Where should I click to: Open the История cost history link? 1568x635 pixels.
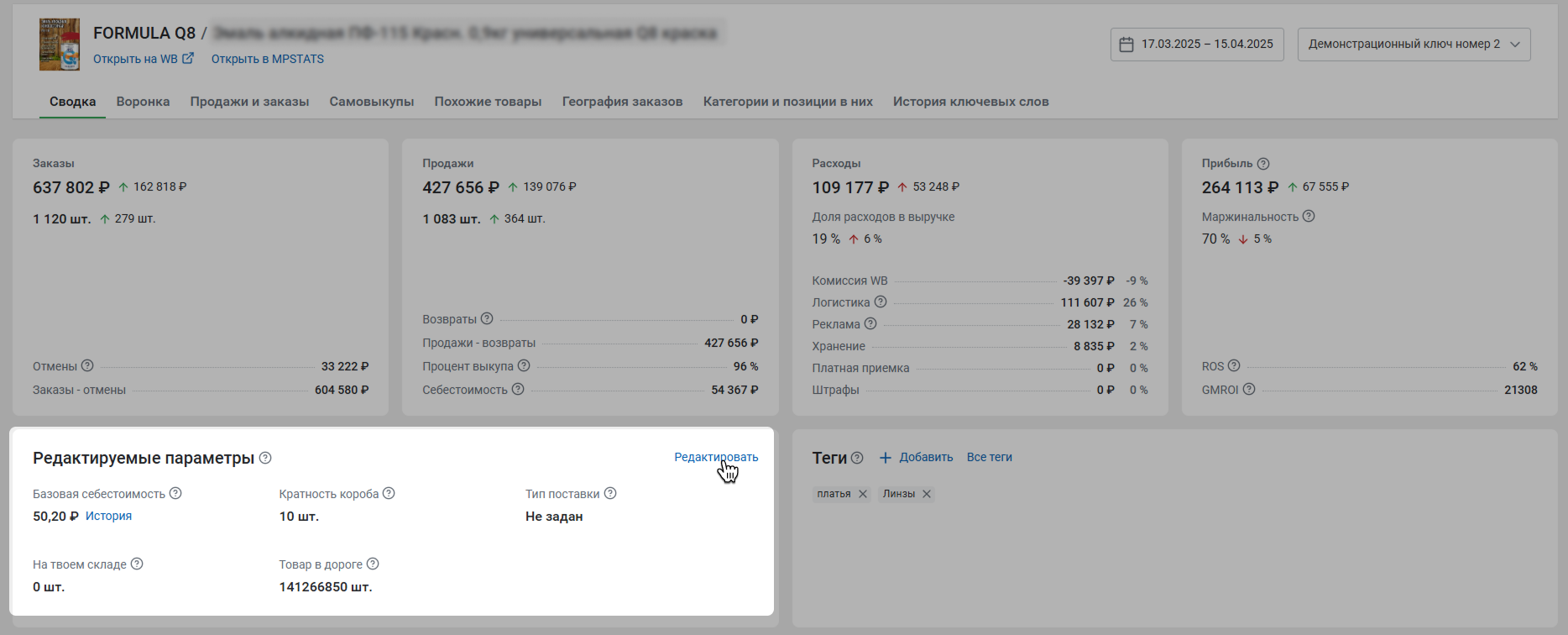[108, 516]
